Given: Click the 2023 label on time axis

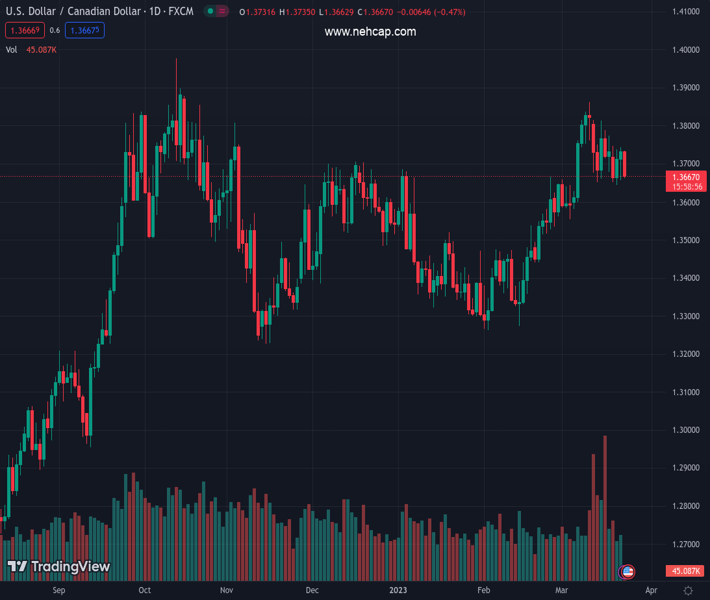Looking at the screenshot, I should 398,590.
